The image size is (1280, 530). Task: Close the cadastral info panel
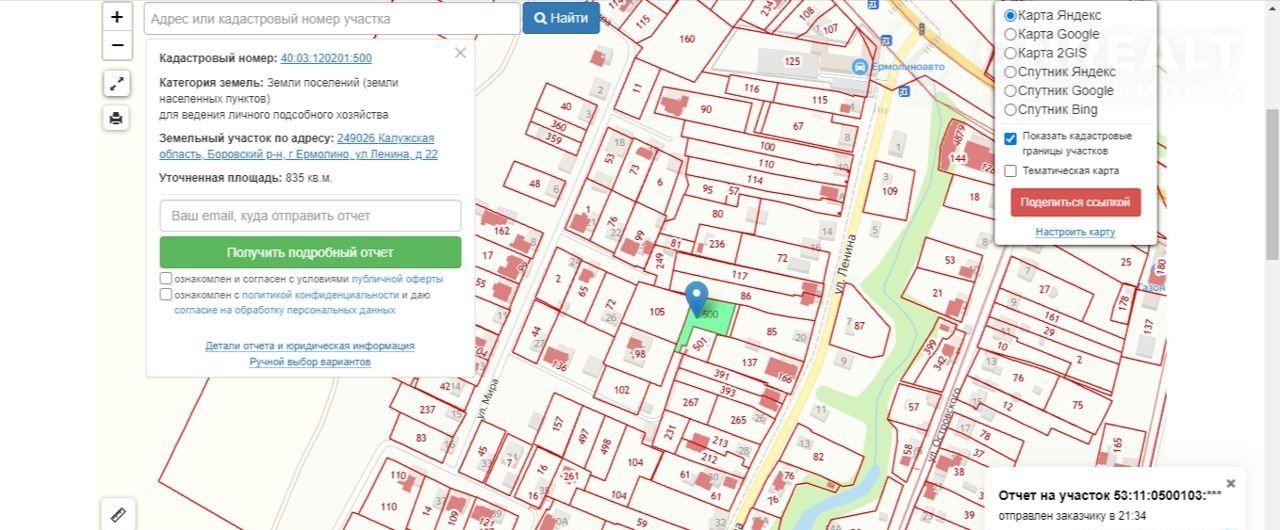(x=460, y=53)
